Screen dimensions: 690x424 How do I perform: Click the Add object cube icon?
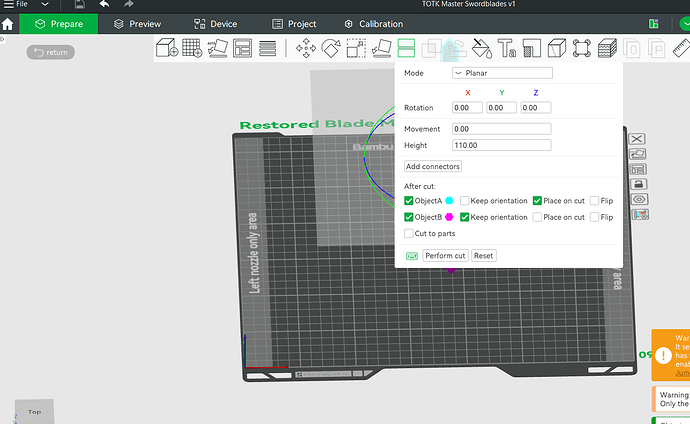point(167,48)
